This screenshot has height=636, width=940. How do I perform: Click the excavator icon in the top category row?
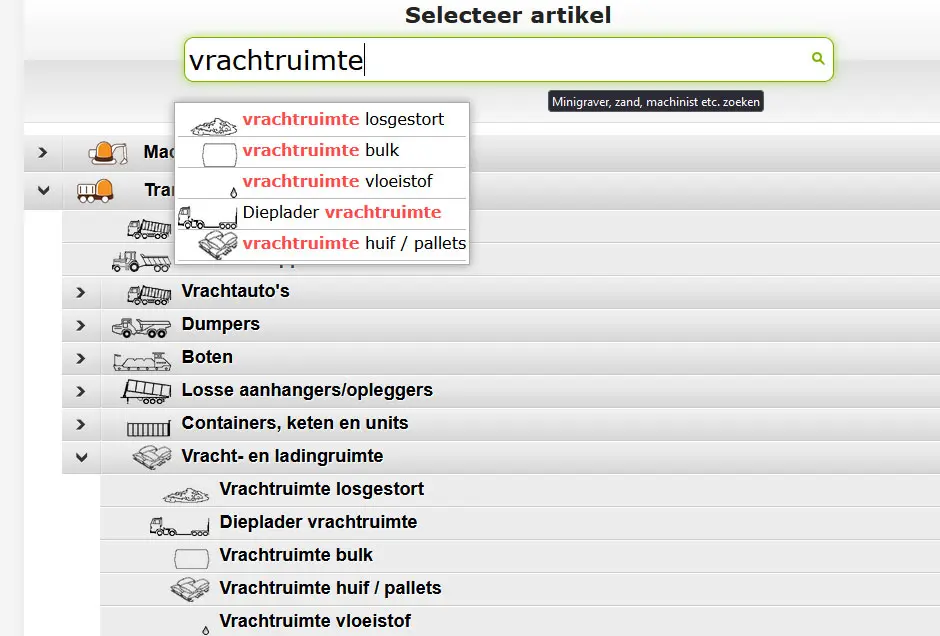[107, 152]
